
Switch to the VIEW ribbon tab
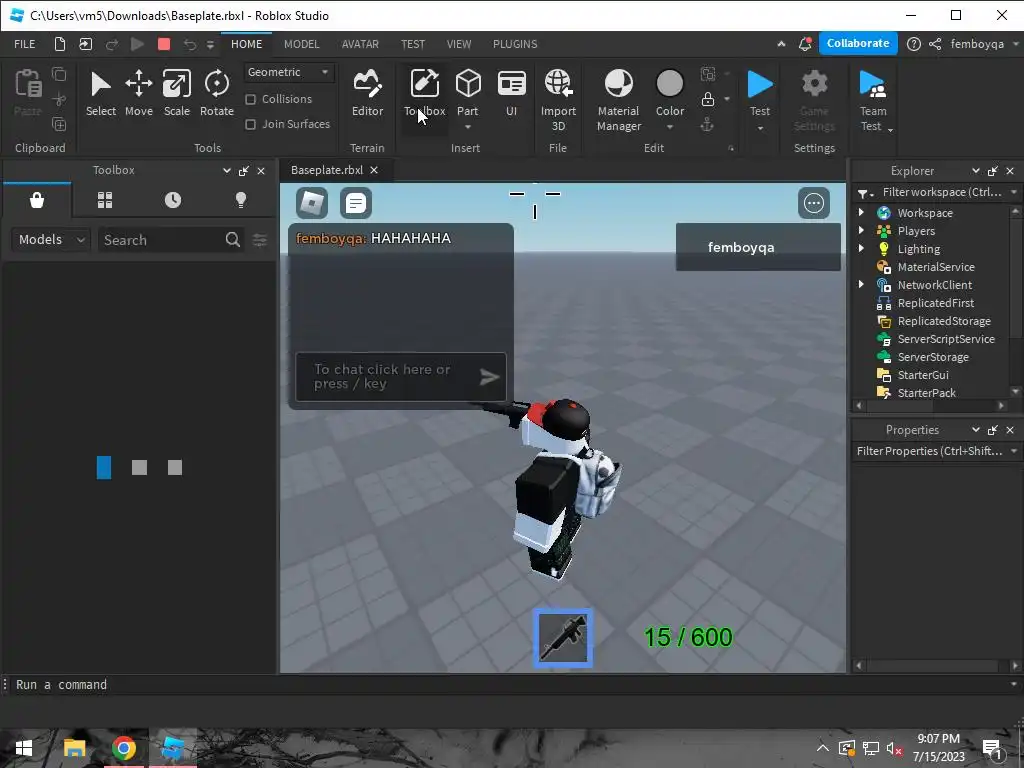coord(458,44)
